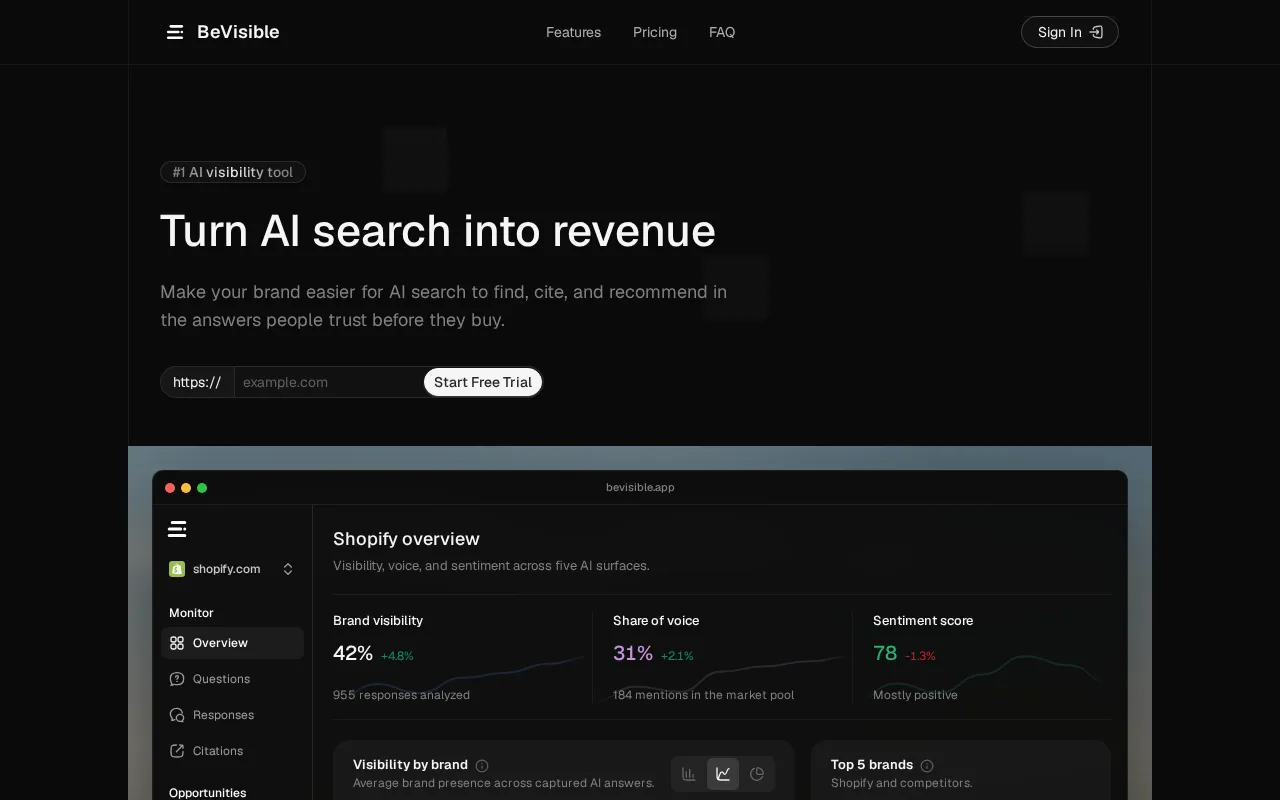The image size is (1280, 800).
Task: Click the dashboard sidebar logo icon
Action: (177, 529)
